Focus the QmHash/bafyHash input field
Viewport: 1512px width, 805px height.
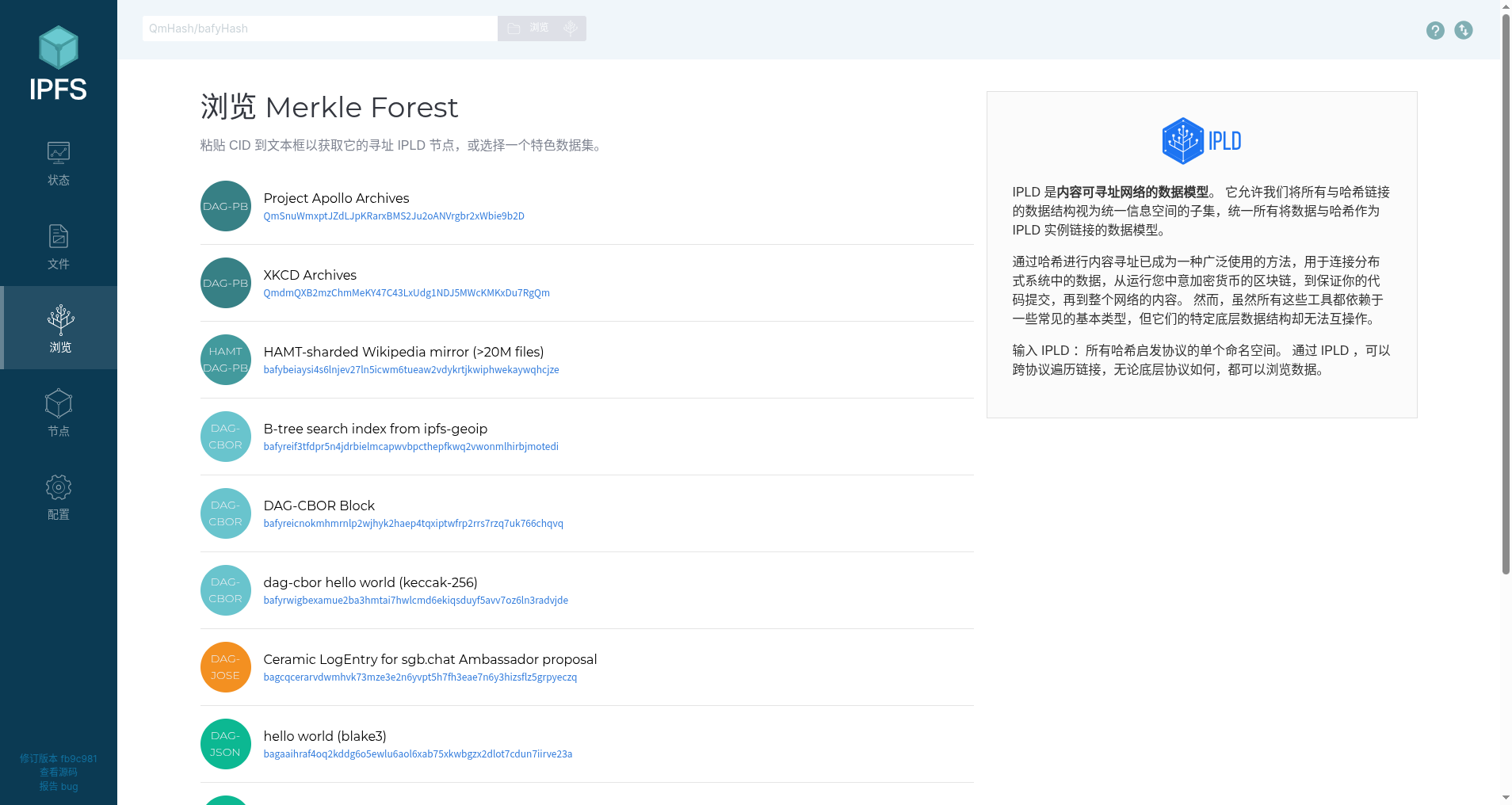320,29
